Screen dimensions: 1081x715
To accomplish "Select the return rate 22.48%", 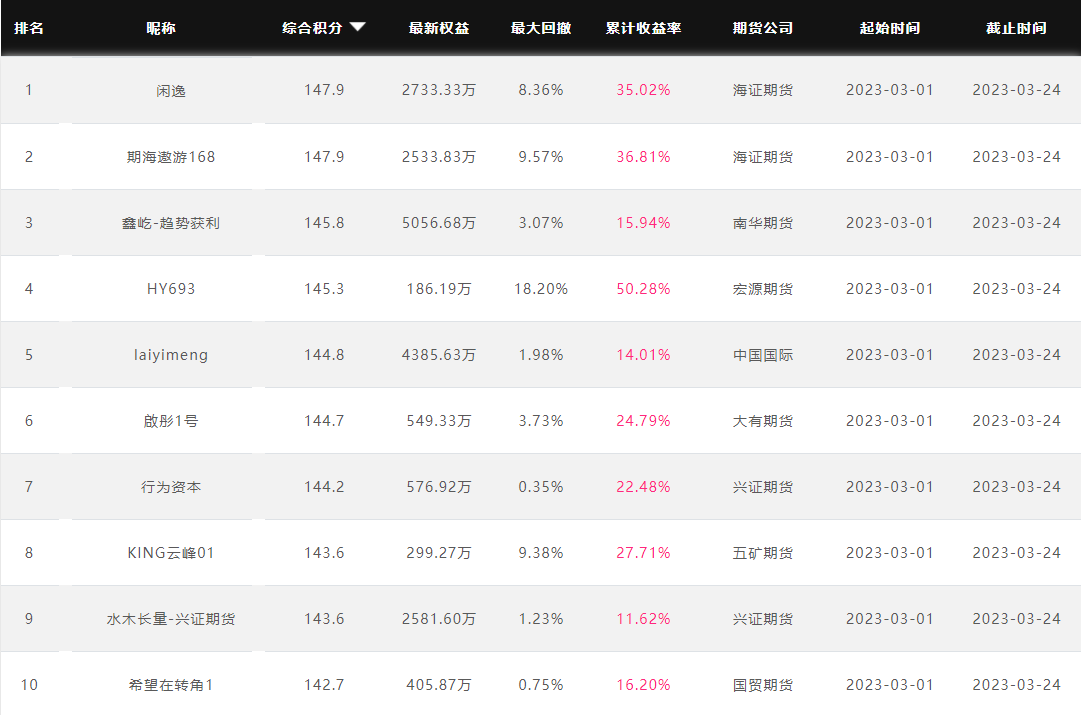I will (x=643, y=487).
